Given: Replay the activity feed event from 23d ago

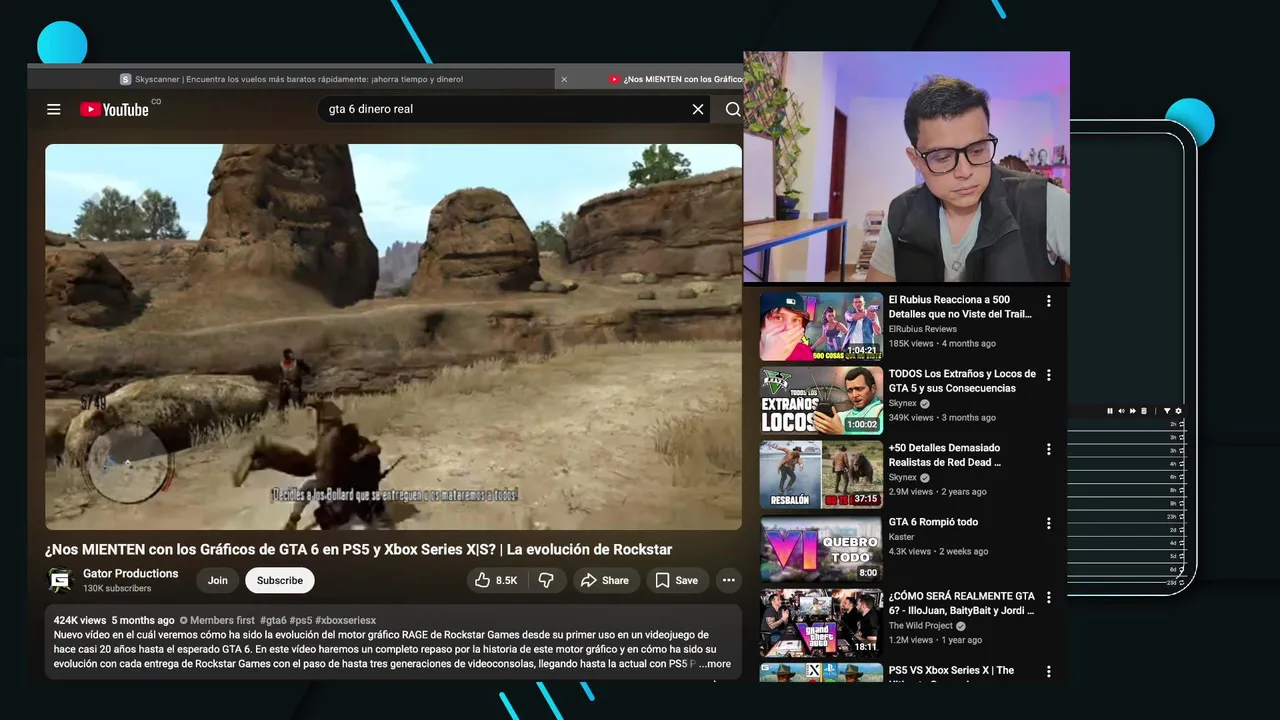Looking at the screenshot, I should point(1182,582).
